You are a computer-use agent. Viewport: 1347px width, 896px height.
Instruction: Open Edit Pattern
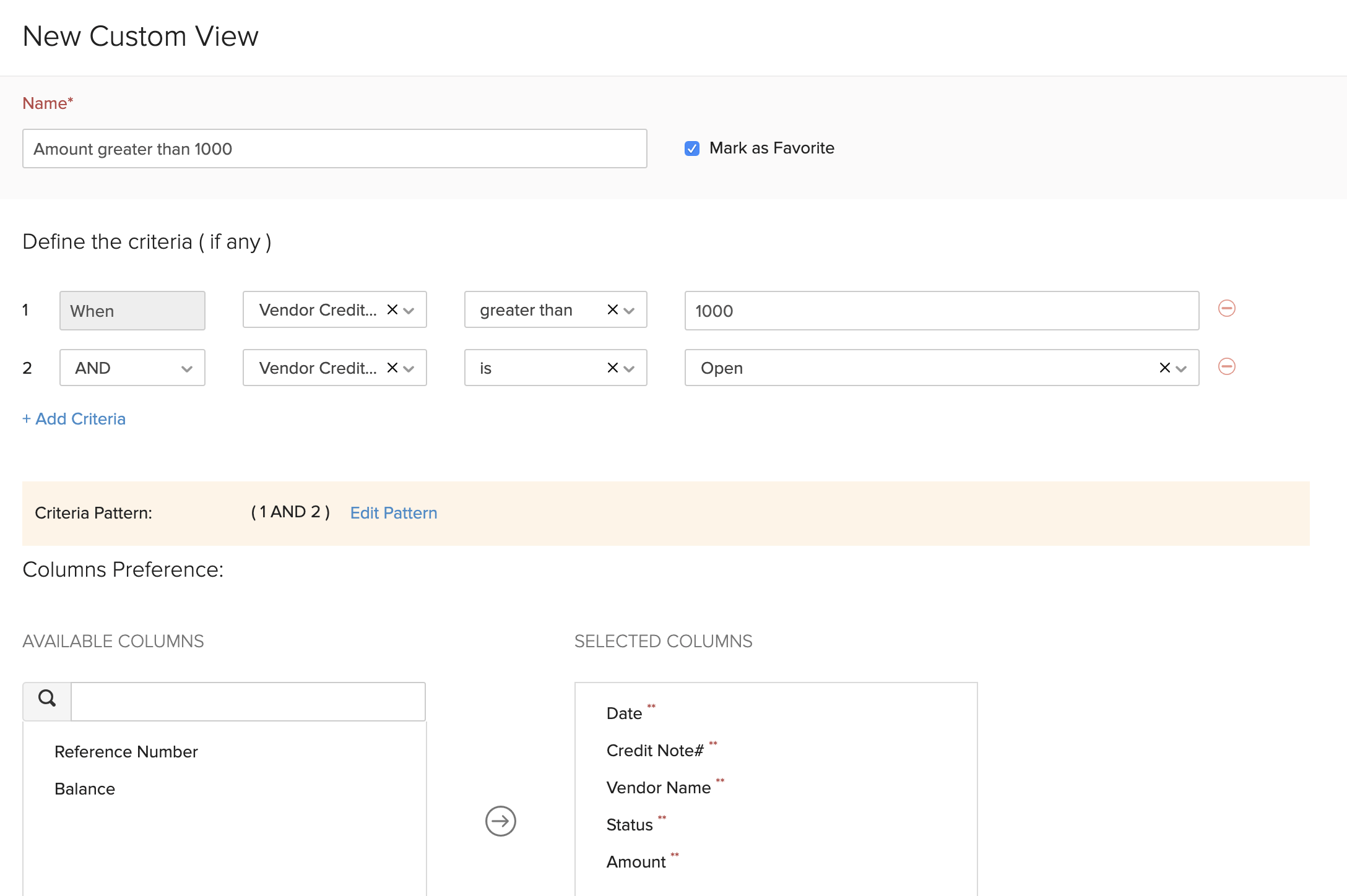(393, 513)
